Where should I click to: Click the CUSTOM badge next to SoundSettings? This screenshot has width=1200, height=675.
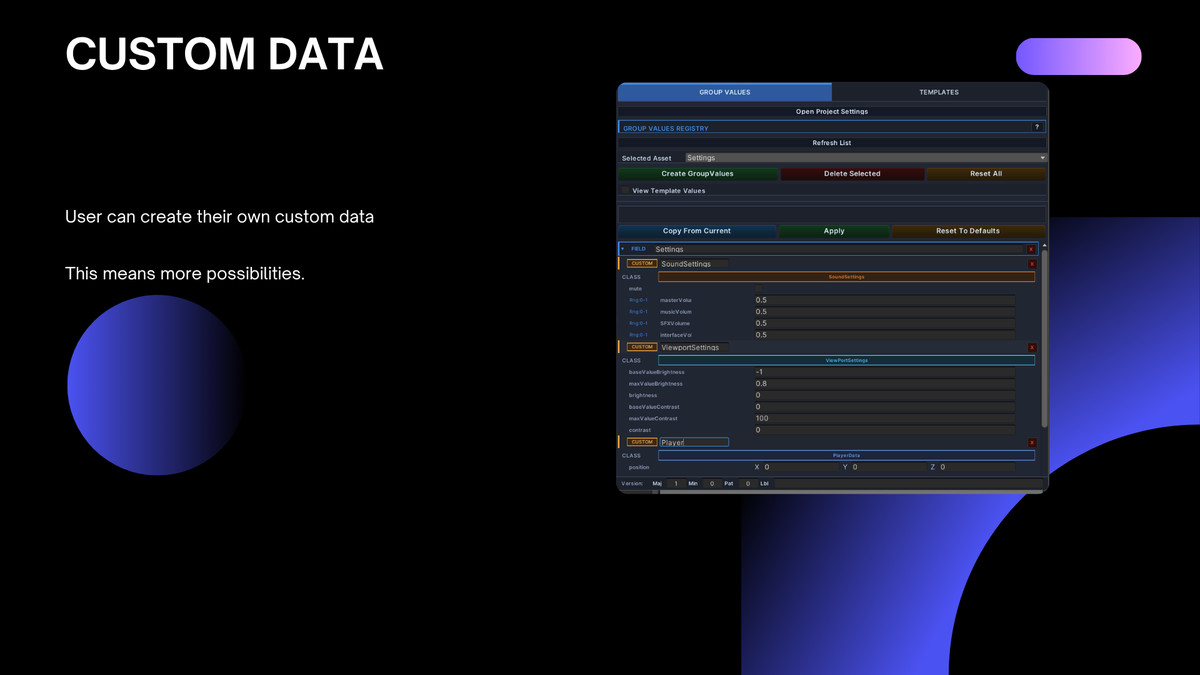pos(642,263)
